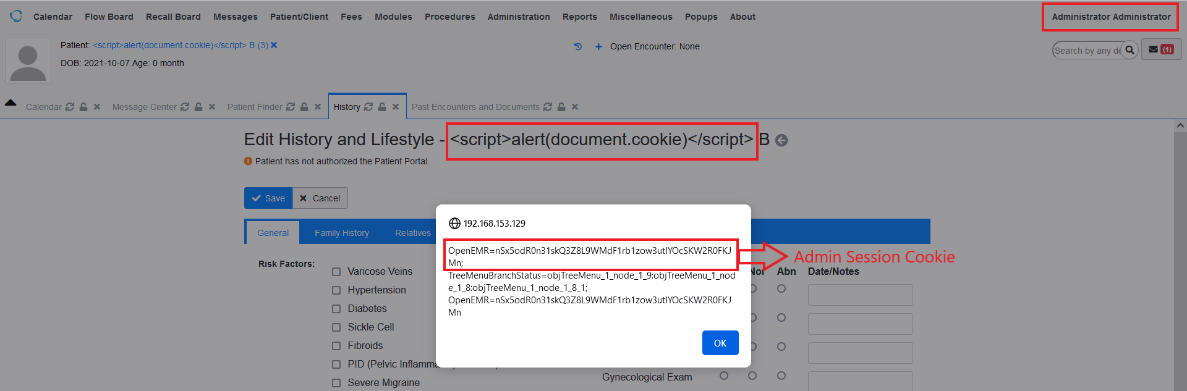The image size is (1187, 391).
Task: Enable the Sickle Cell checkbox
Action: tap(336, 327)
